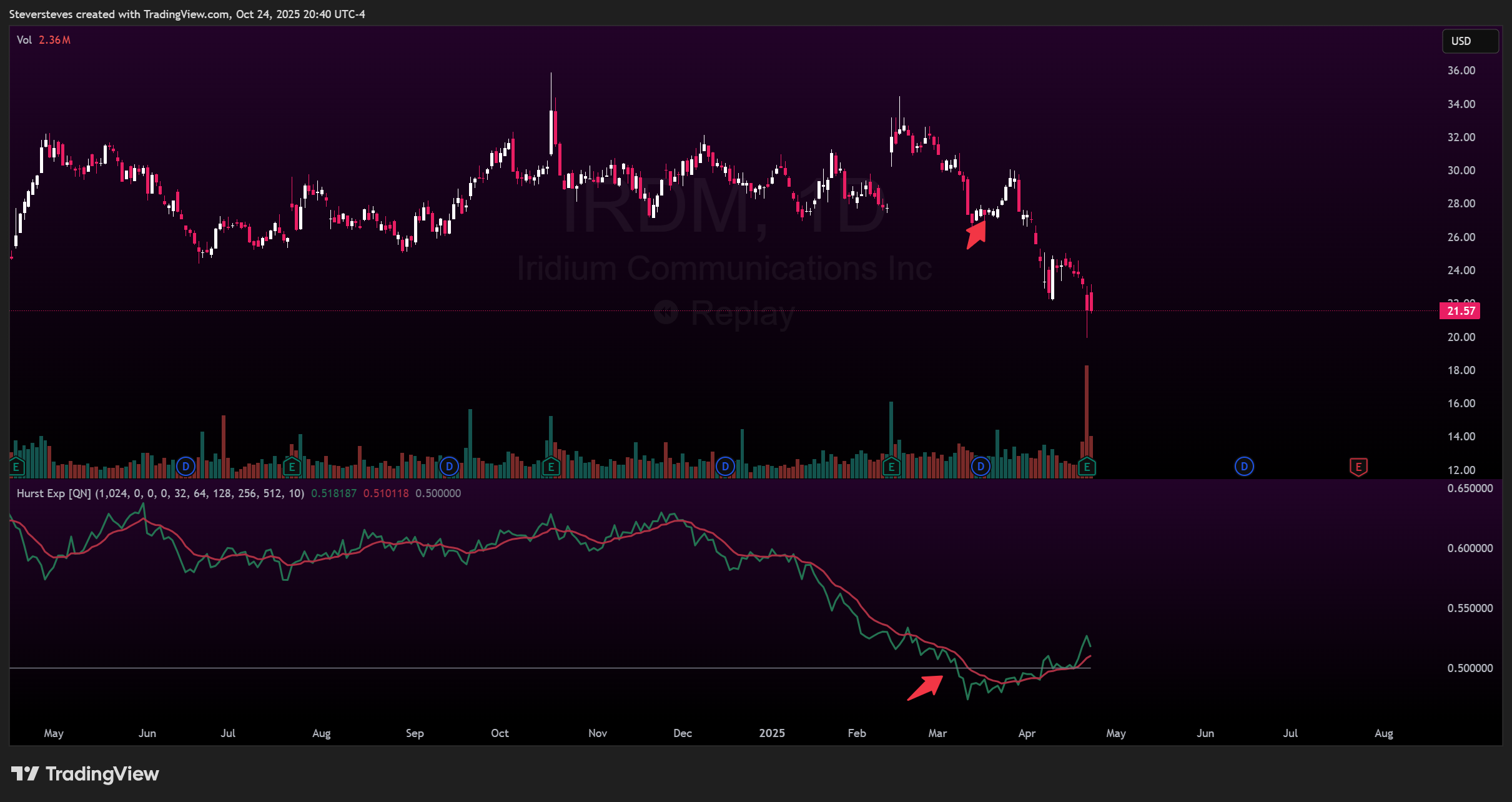Open the dividend D marker in mid-March 2025
Image resolution: width=1512 pixels, height=802 pixels.
981,467
